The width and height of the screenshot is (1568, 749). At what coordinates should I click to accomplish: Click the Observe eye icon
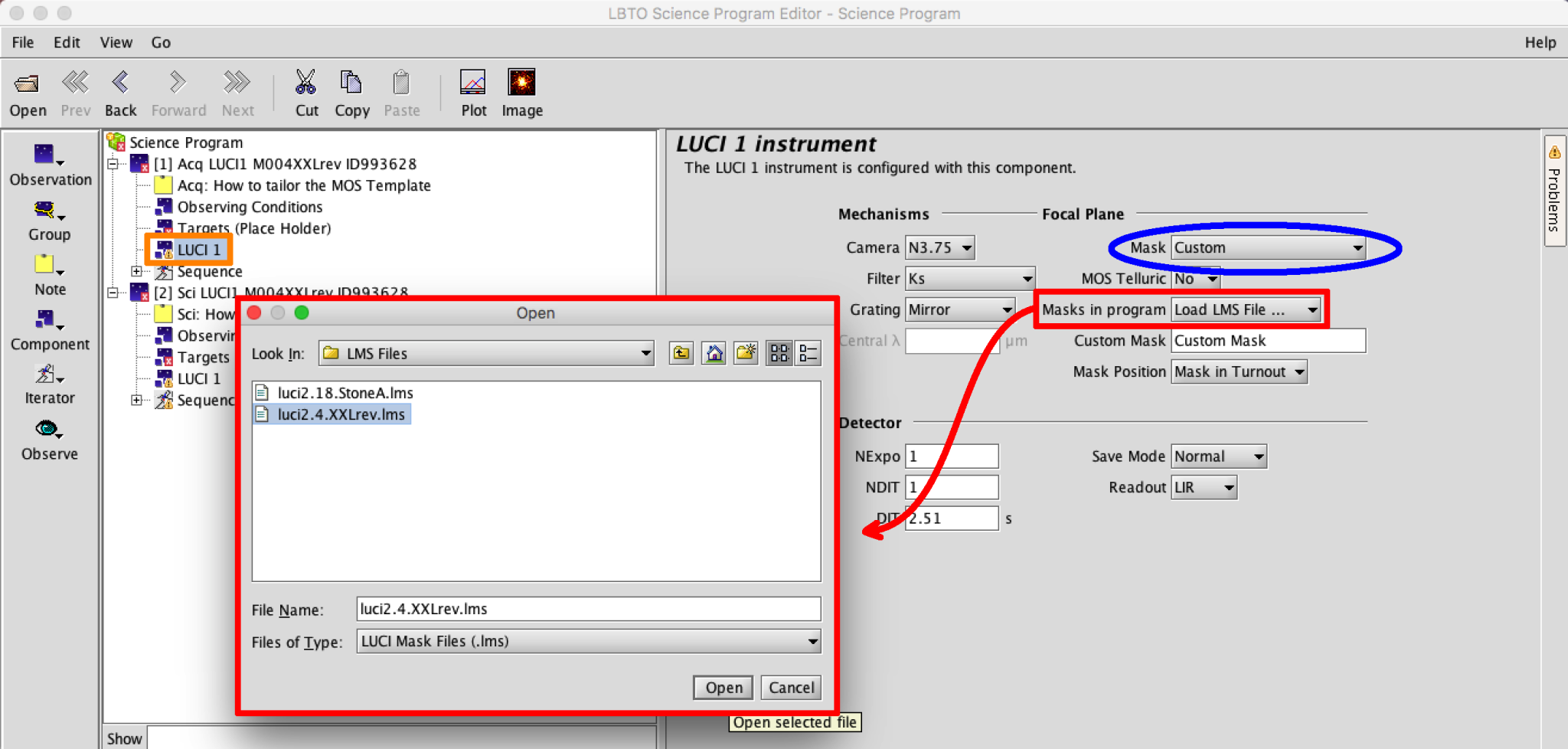click(47, 429)
